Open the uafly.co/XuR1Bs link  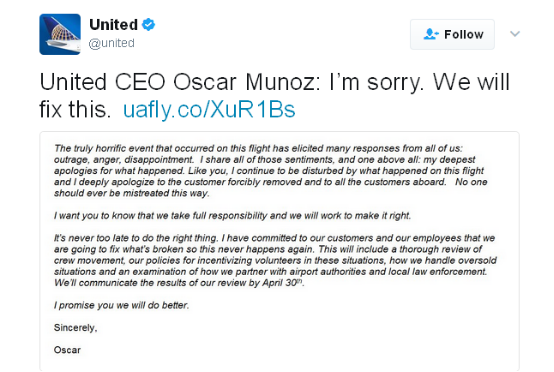point(209,109)
